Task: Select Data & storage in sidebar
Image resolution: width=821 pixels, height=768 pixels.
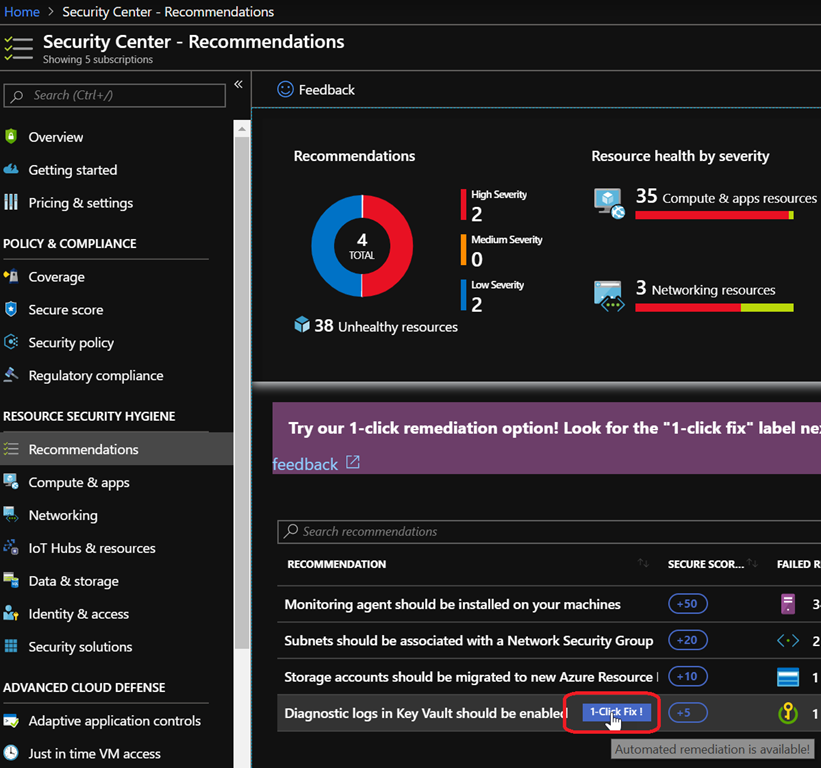Action: (73, 581)
